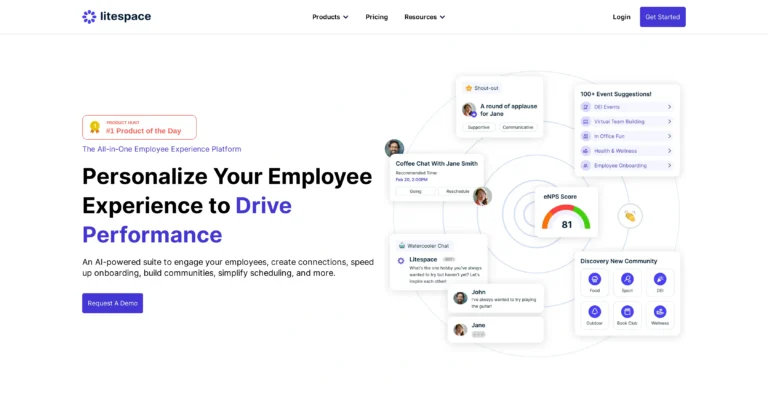Click the Request A Demo button
This screenshot has height=400, width=768.
tap(112, 303)
